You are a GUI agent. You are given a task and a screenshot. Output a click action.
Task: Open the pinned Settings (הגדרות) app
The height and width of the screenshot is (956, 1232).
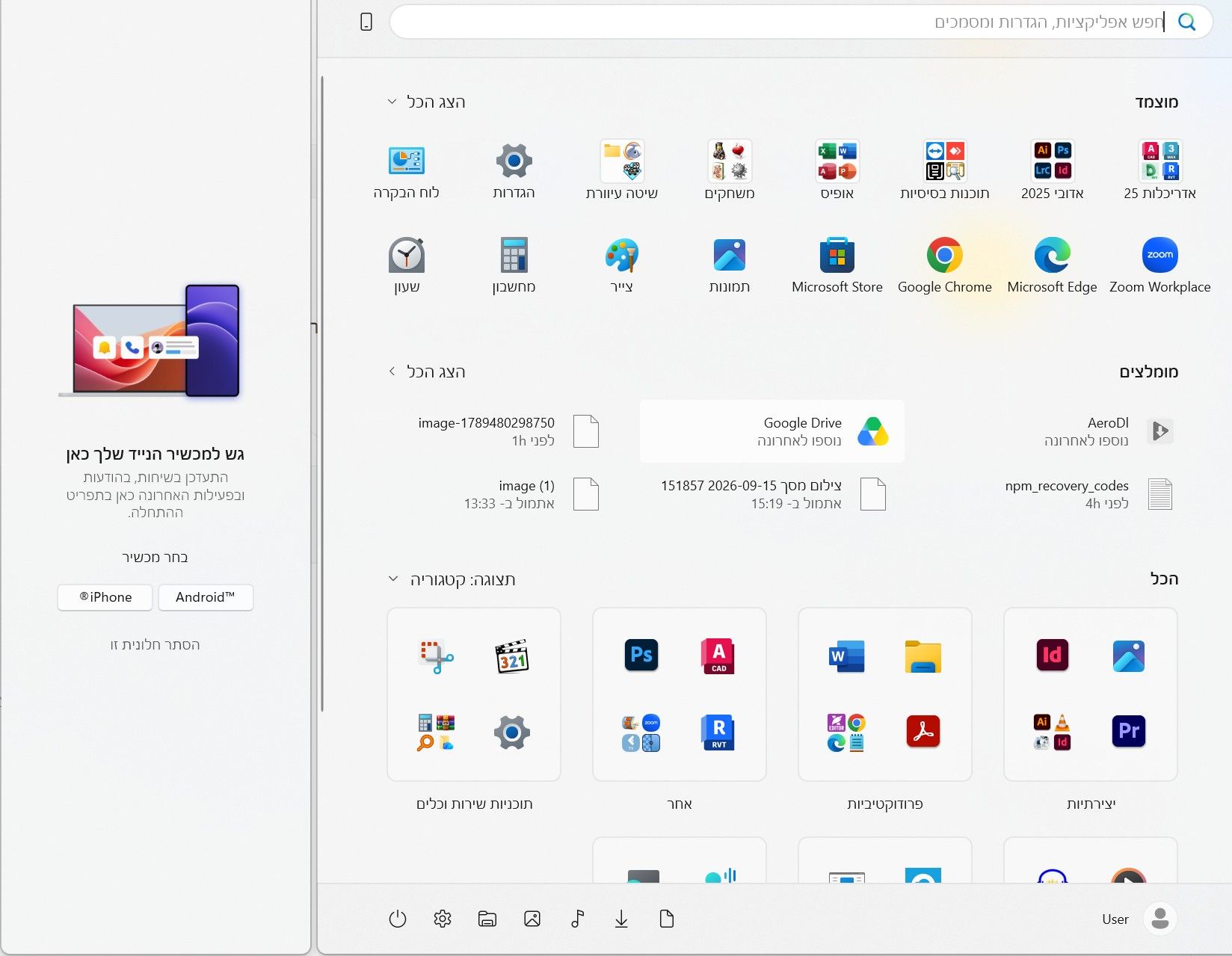(514, 171)
